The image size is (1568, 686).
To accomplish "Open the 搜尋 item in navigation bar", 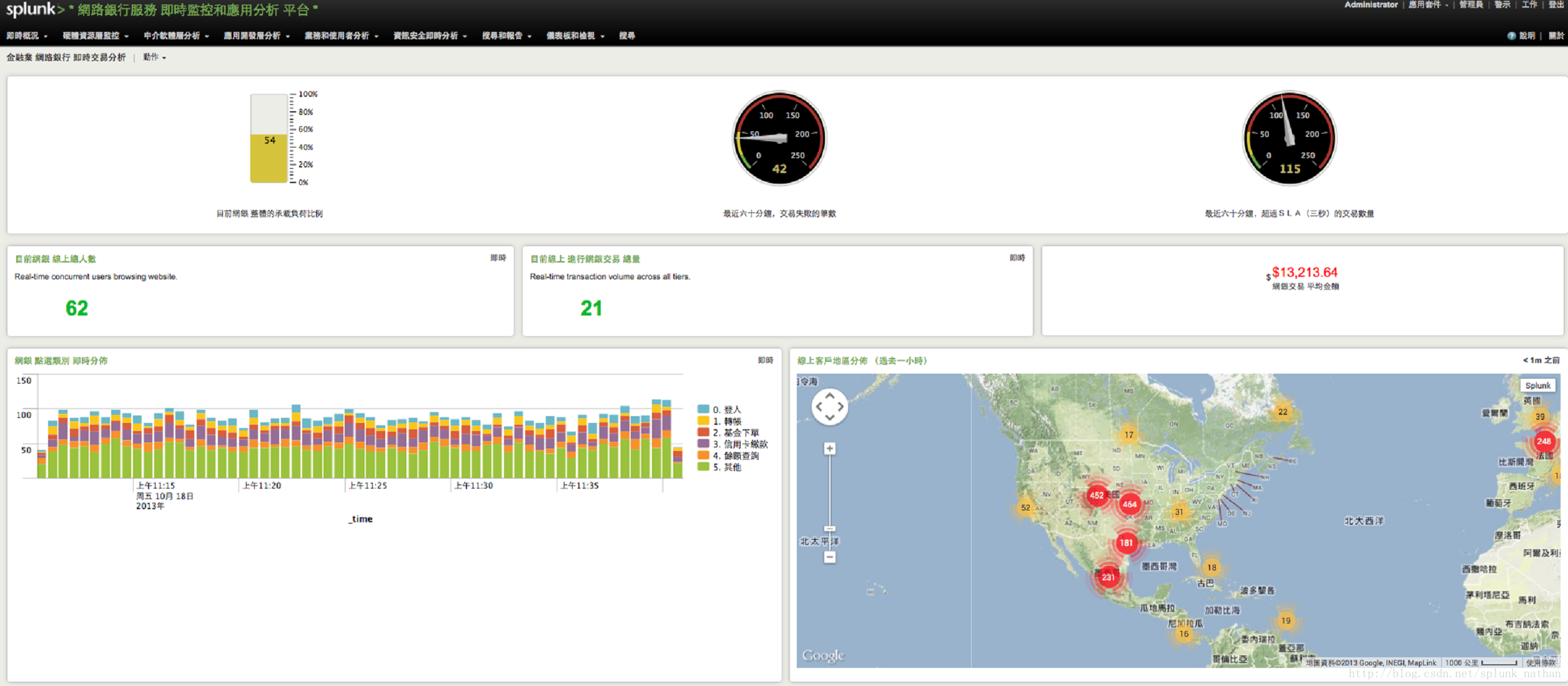I will pyautogui.click(x=627, y=36).
